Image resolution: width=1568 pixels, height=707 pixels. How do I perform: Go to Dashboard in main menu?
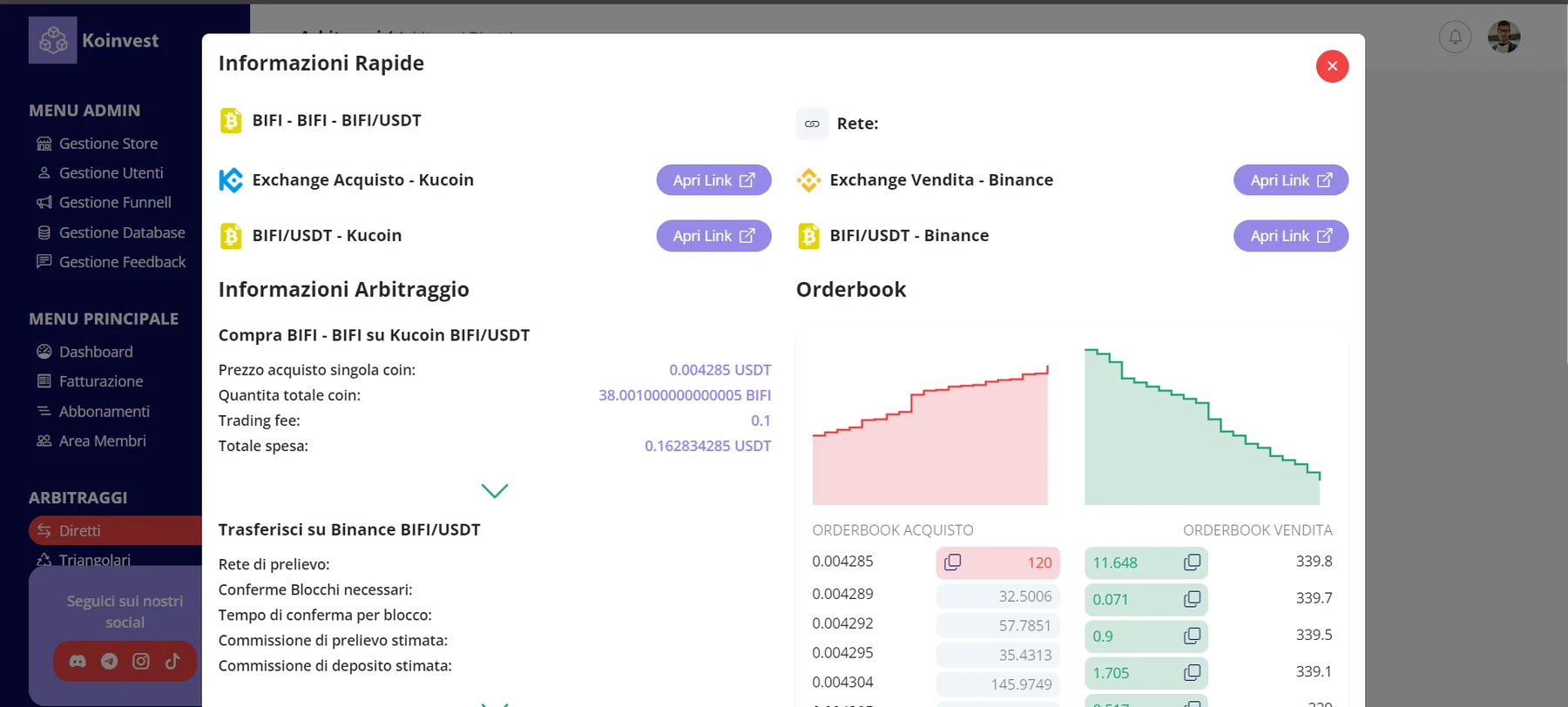coord(84,352)
